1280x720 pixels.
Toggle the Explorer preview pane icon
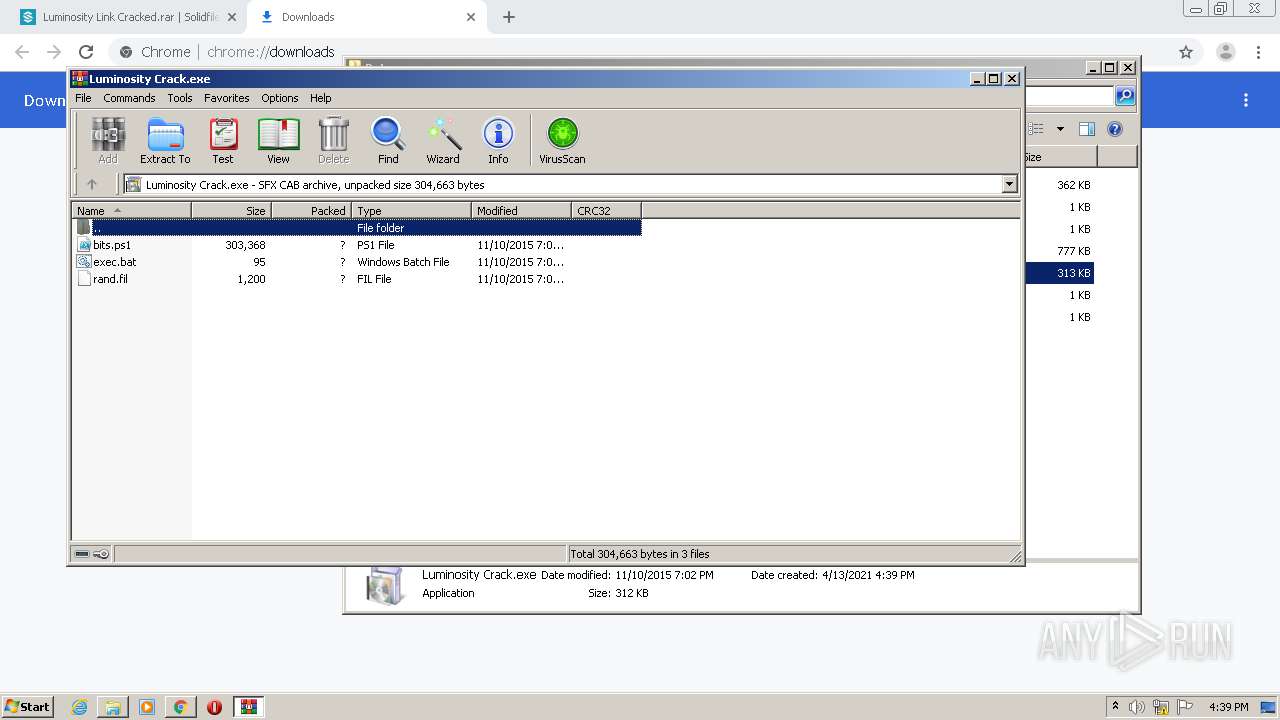(1087, 129)
